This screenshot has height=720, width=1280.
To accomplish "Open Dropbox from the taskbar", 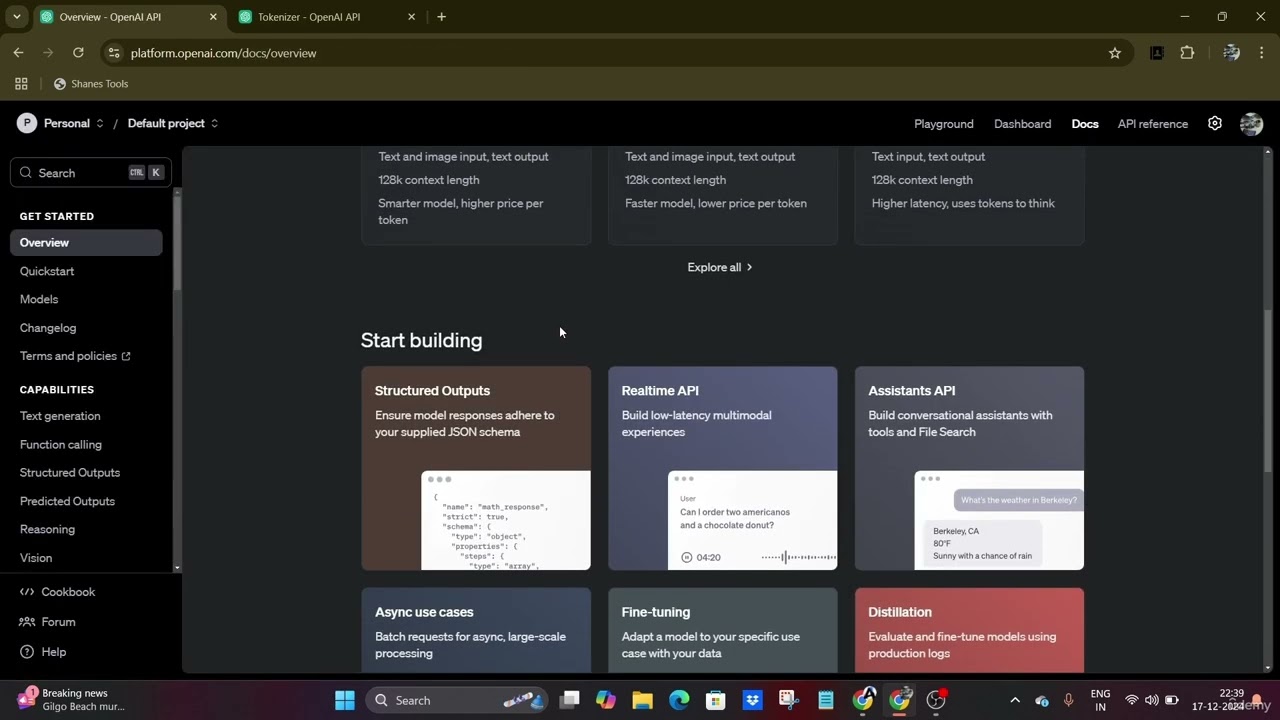I will click(752, 700).
